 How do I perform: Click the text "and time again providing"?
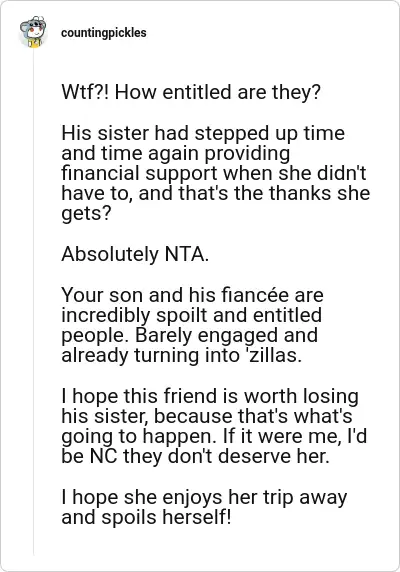[x=175, y=153]
